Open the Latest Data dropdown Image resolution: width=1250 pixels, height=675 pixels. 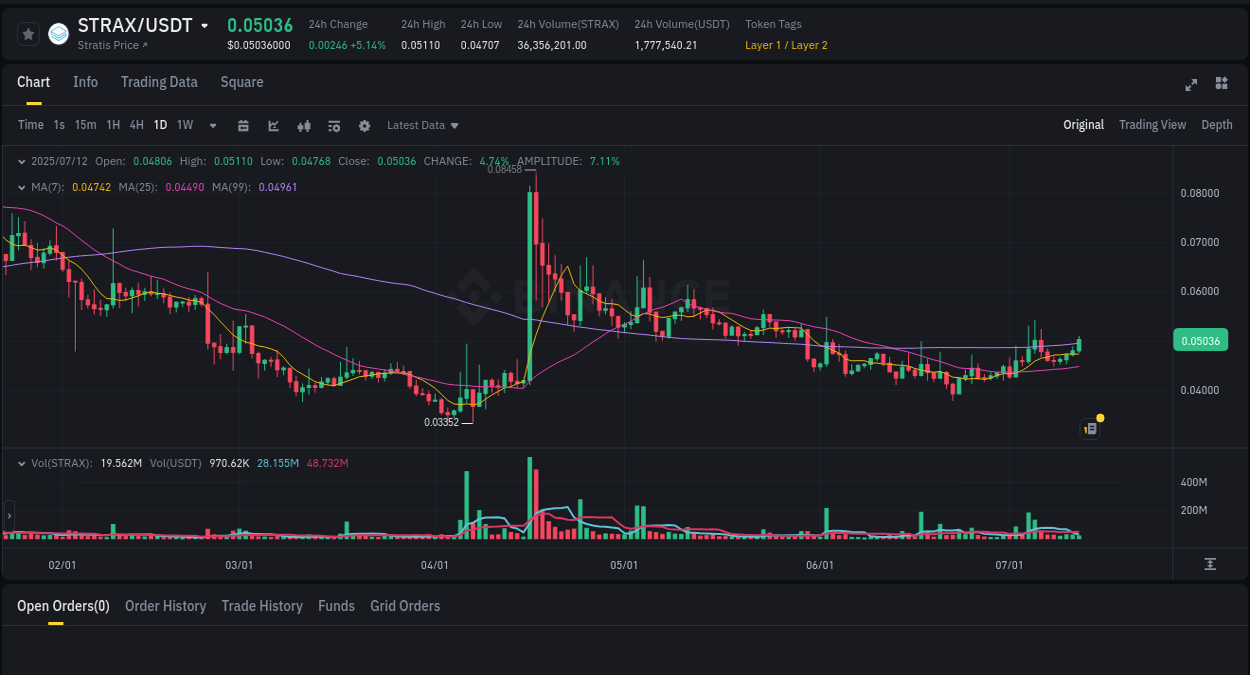(x=422, y=125)
